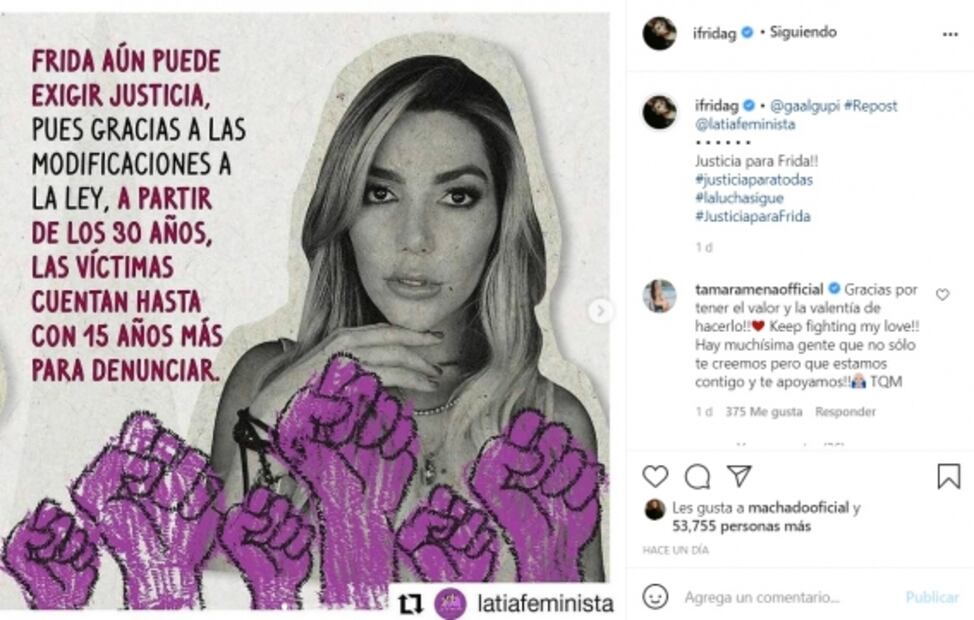The image size is (974, 620).
Task: Like tamaramenaofficial's comment heart
Action: [942, 294]
